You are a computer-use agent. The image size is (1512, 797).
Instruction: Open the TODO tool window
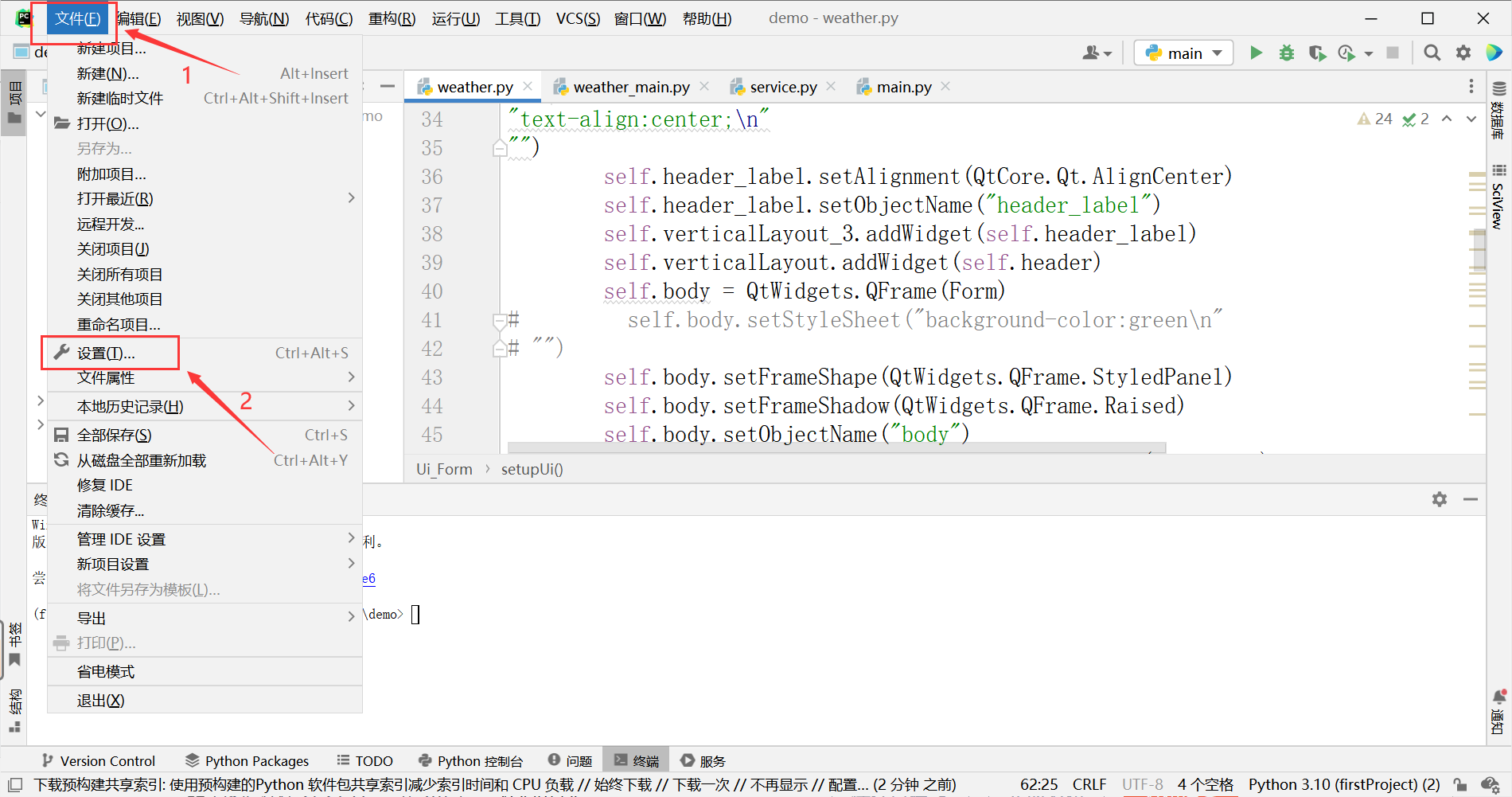pos(364,760)
